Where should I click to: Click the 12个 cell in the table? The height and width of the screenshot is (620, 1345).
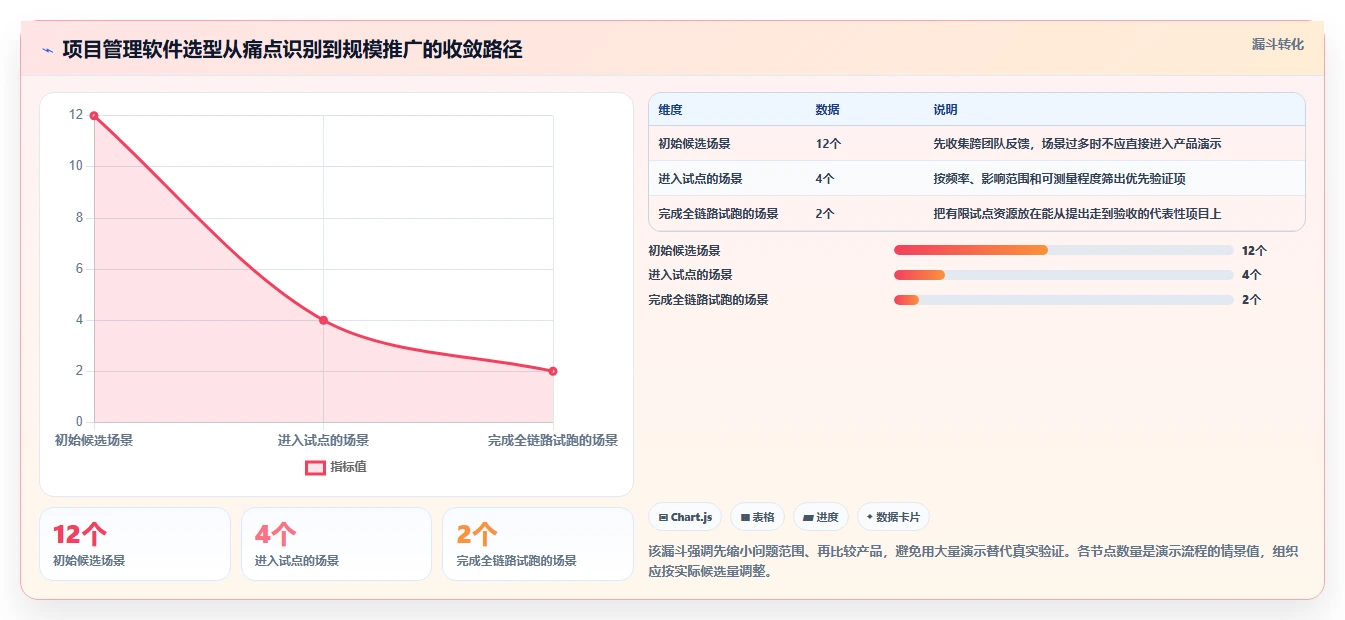click(828, 144)
